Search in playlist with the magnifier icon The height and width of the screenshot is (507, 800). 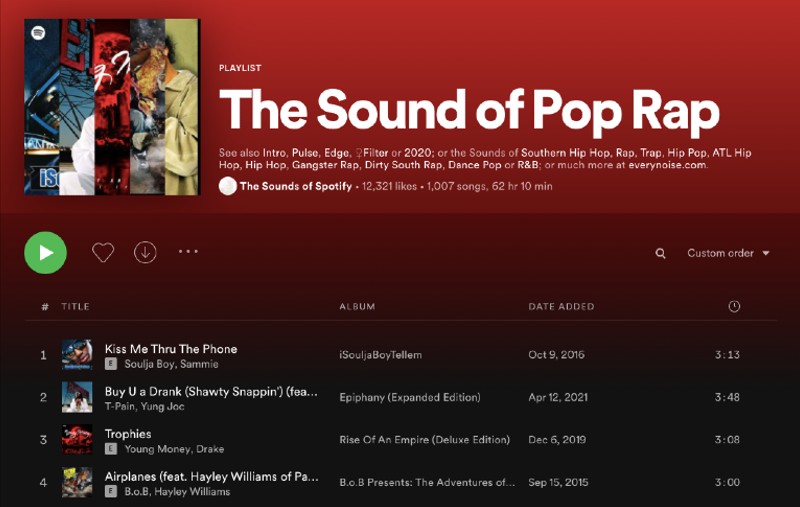coord(660,253)
